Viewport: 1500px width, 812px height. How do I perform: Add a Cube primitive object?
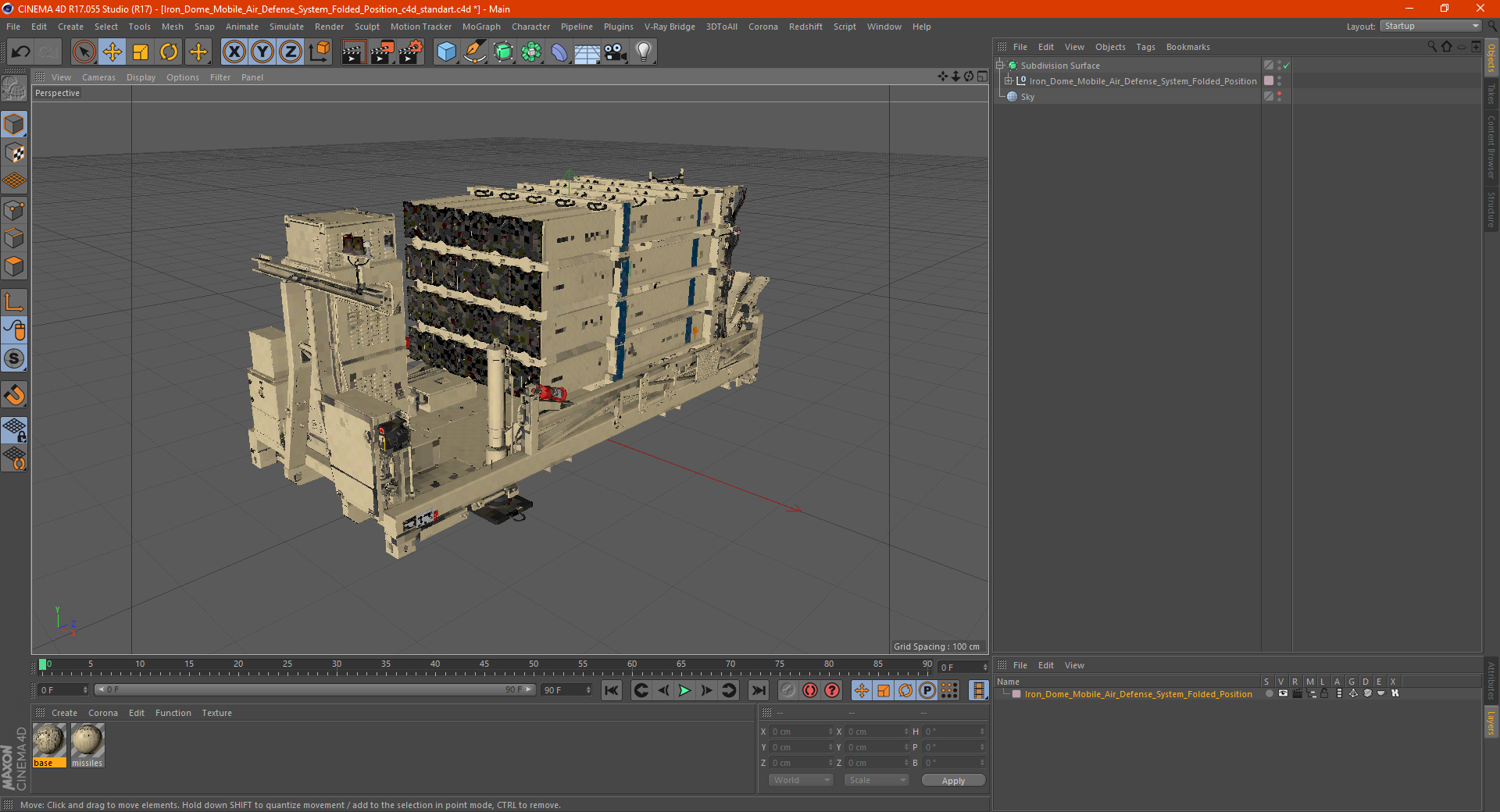446,52
